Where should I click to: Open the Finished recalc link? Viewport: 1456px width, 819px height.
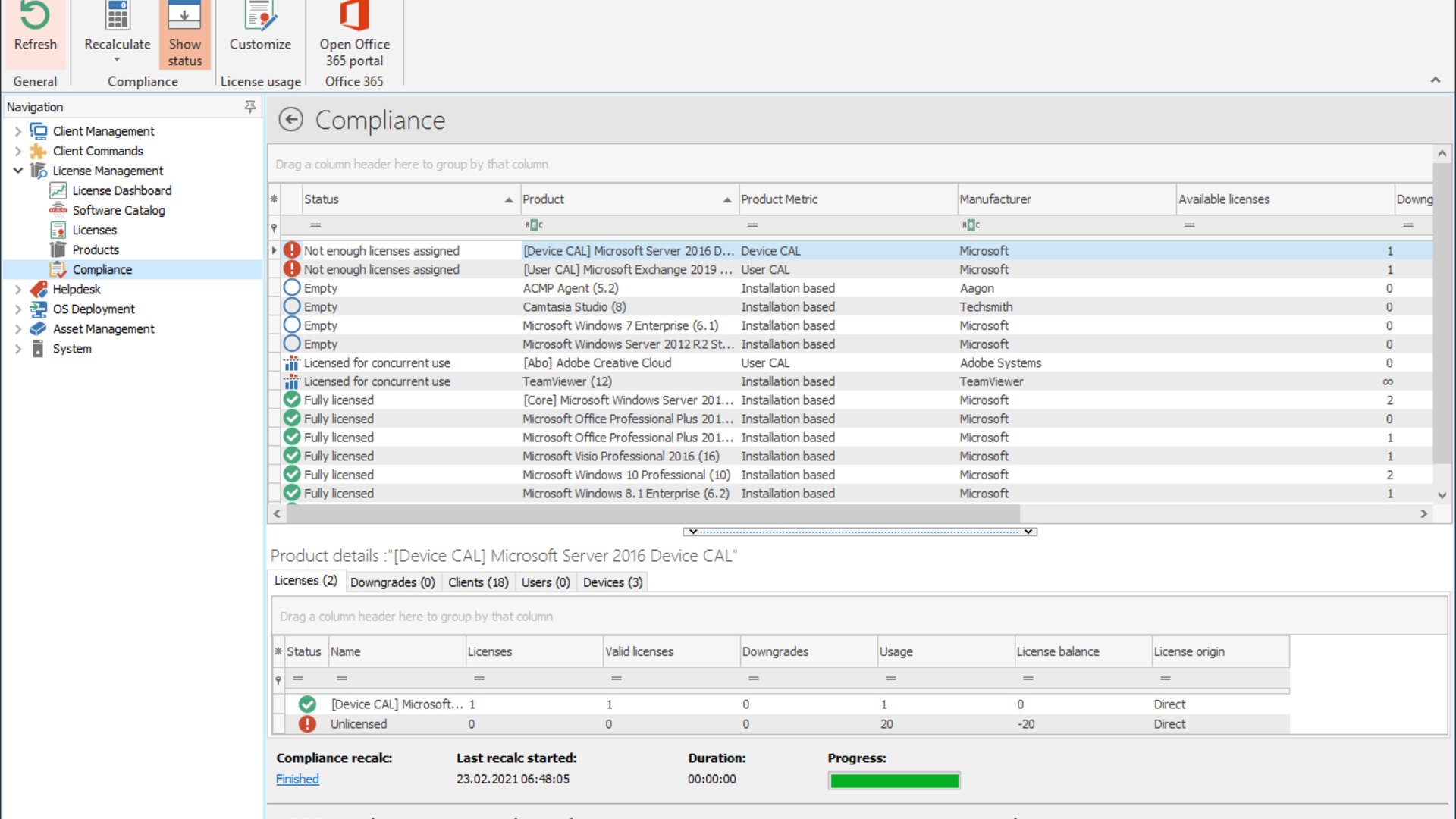tap(297, 779)
